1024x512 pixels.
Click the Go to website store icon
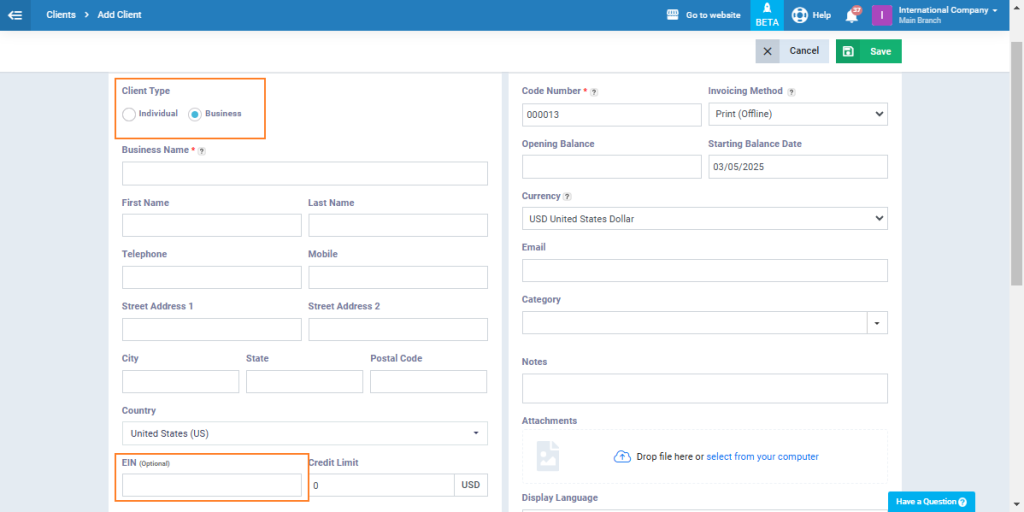tap(673, 14)
